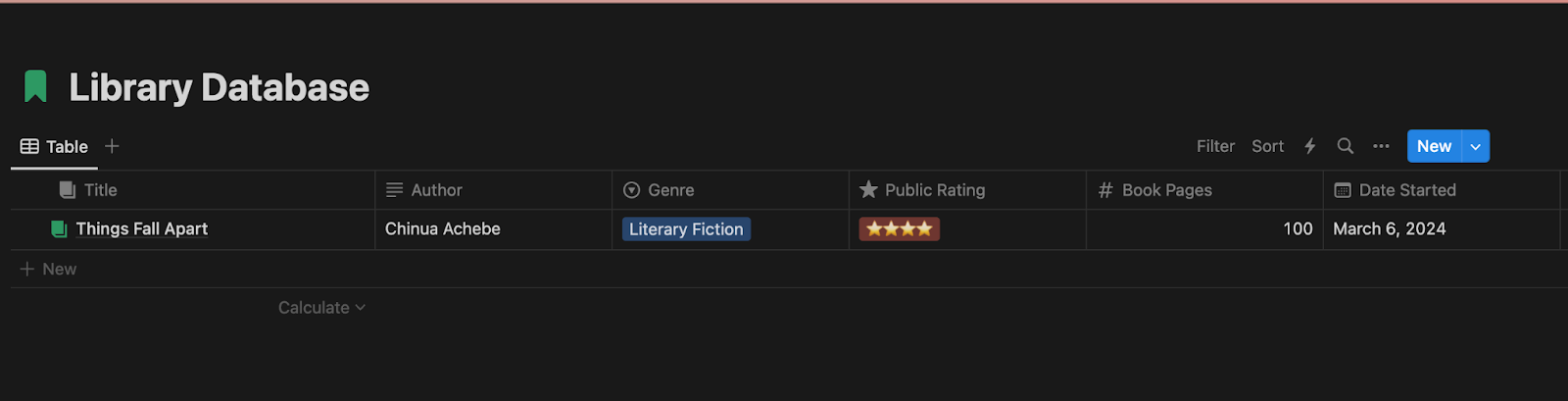Add a new view with the plus icon

[113, 146]
